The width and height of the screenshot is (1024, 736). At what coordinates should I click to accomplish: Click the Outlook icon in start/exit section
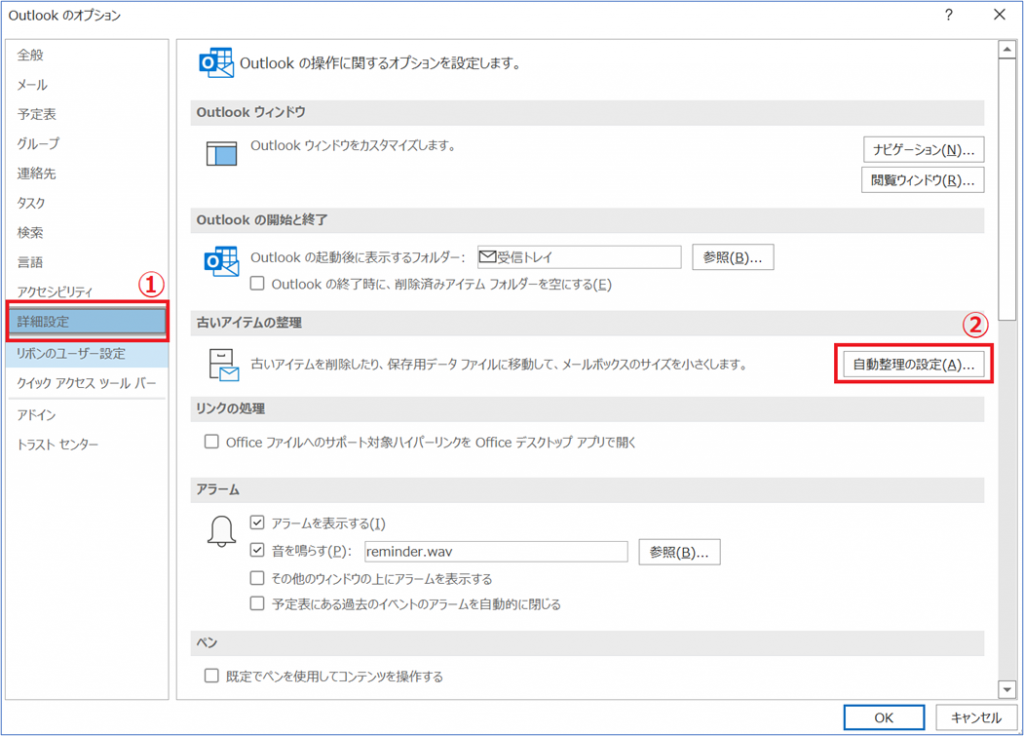point(221,261)
